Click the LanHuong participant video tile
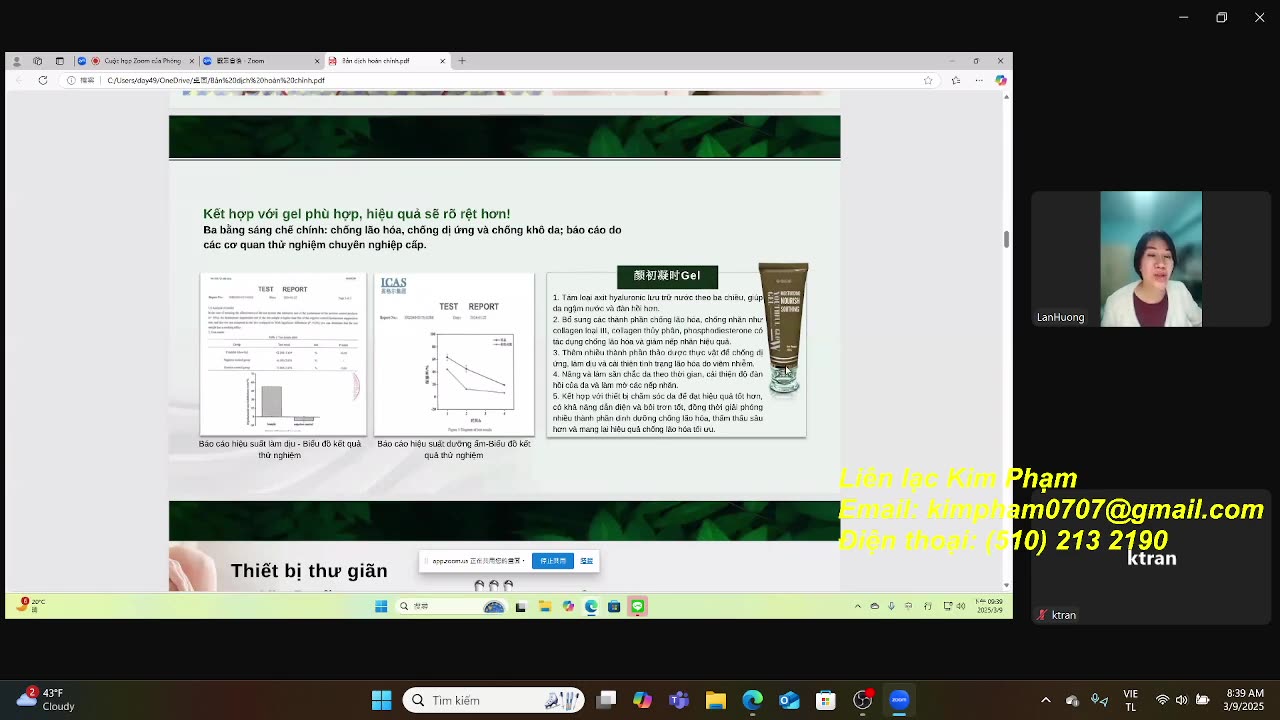Screen dimensions: 1280x720 pos(1151,259)
